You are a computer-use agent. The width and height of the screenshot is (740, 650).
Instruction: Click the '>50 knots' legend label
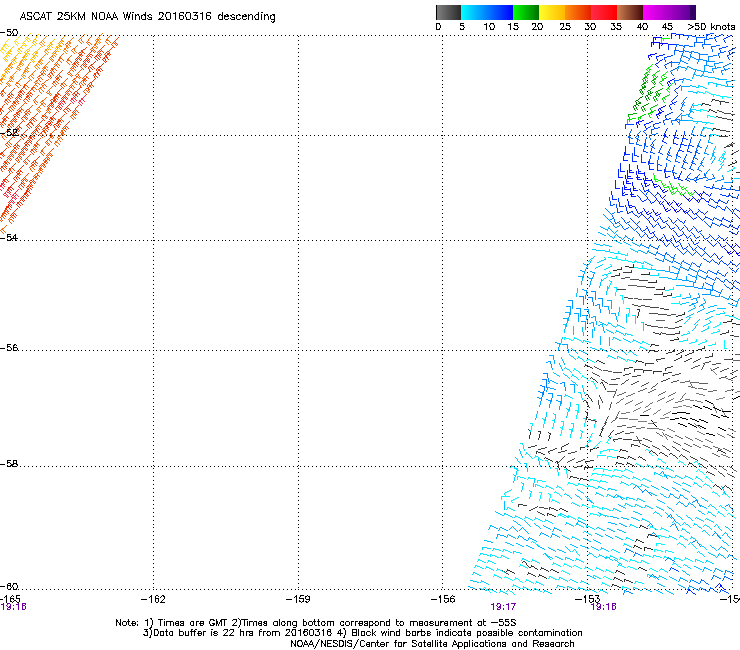pos(711,27)
